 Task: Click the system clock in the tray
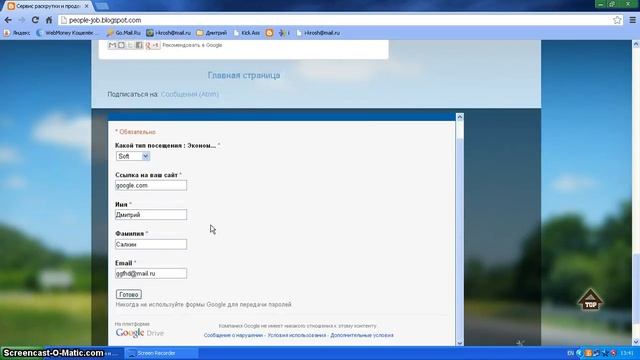point(627,353)
